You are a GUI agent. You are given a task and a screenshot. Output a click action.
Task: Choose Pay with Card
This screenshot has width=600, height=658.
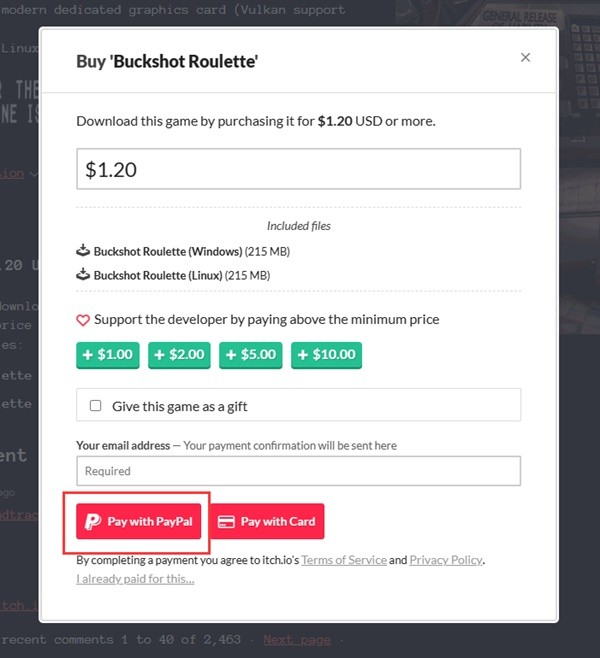(x=267, y=521)
